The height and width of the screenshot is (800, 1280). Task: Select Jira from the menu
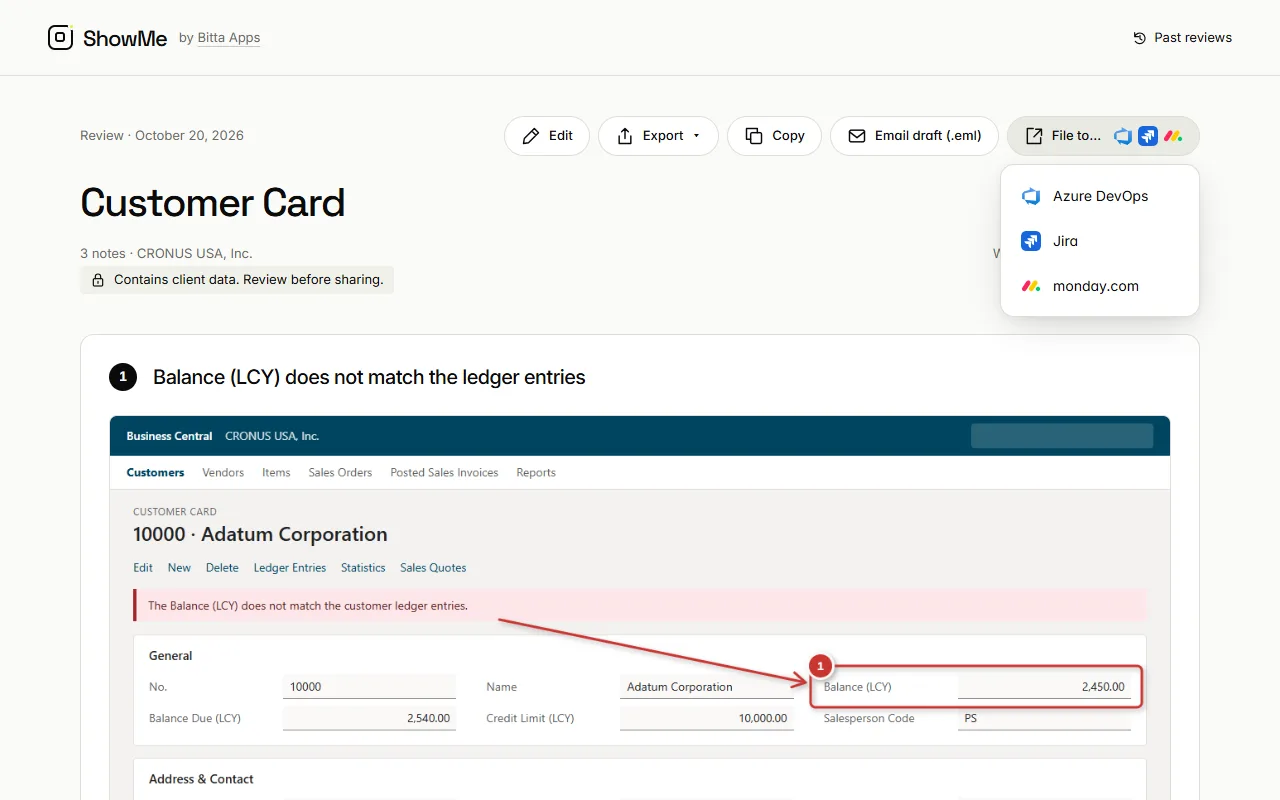1100,241
